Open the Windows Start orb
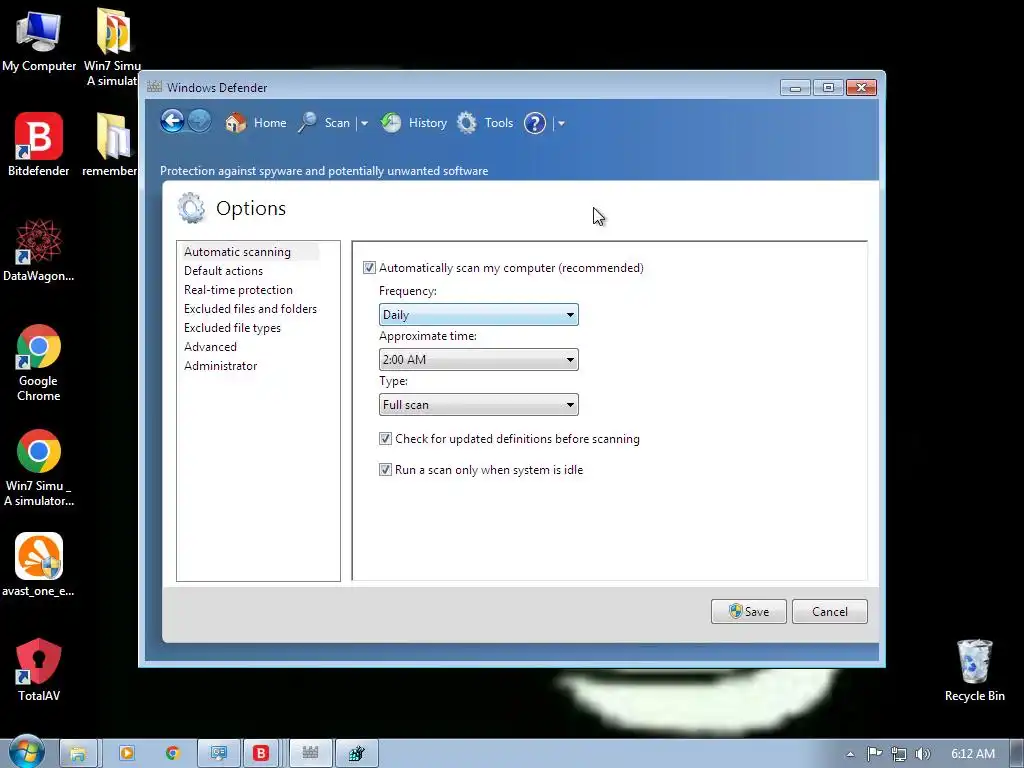Image resolution: width=1024 pixels, height=768 pixels. point(27,752)
